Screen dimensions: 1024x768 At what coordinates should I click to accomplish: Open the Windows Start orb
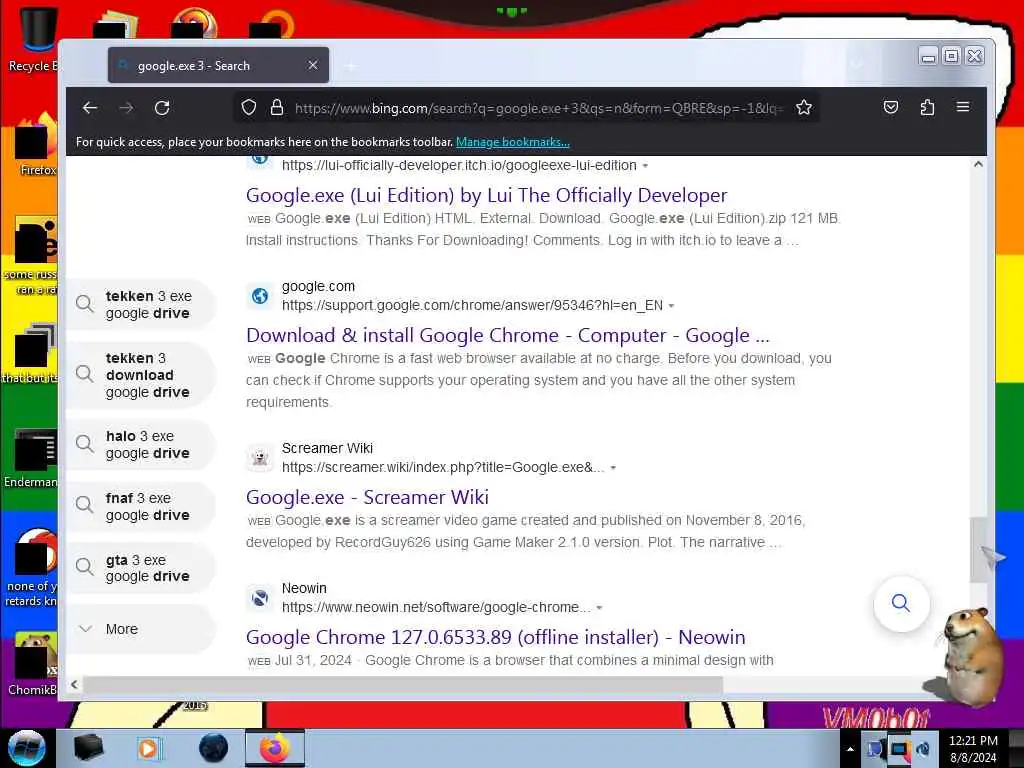pyautogui.click(x=27, y=748)
